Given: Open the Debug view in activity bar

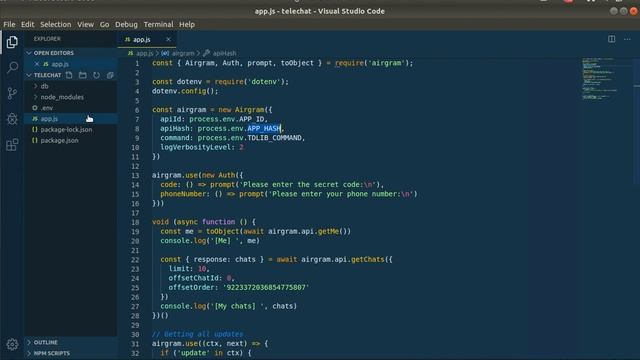Looking at the screenshot, I should tap(12, 119).
